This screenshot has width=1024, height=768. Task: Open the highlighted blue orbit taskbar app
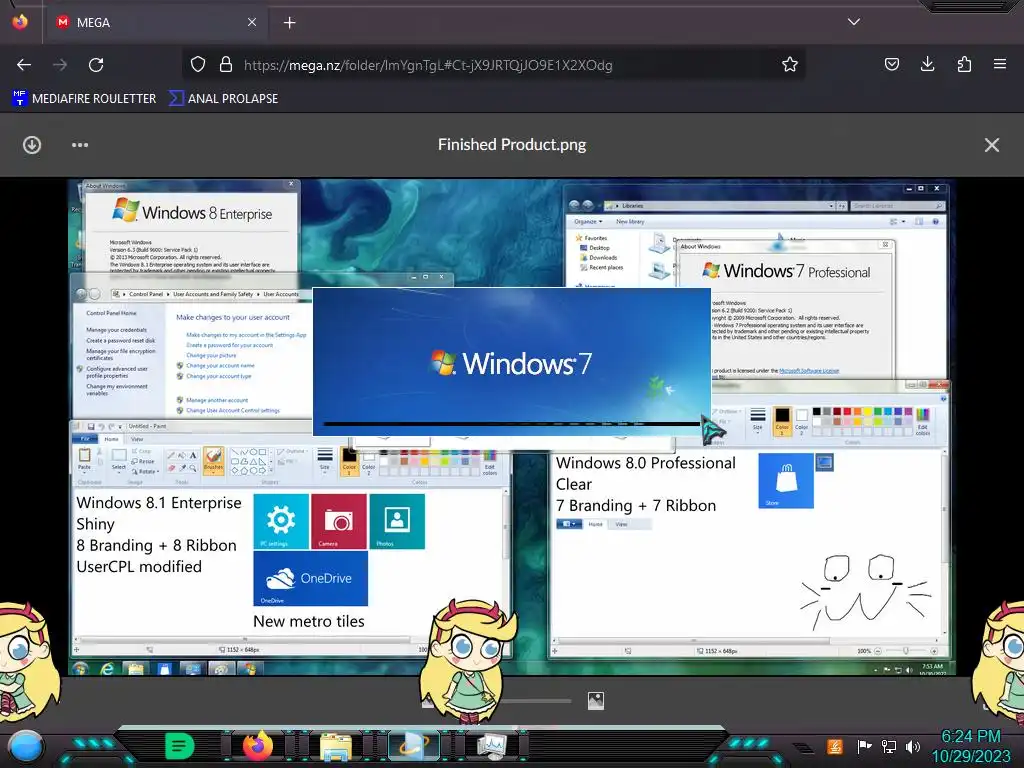pyautogui.click(x=414, y=746)
